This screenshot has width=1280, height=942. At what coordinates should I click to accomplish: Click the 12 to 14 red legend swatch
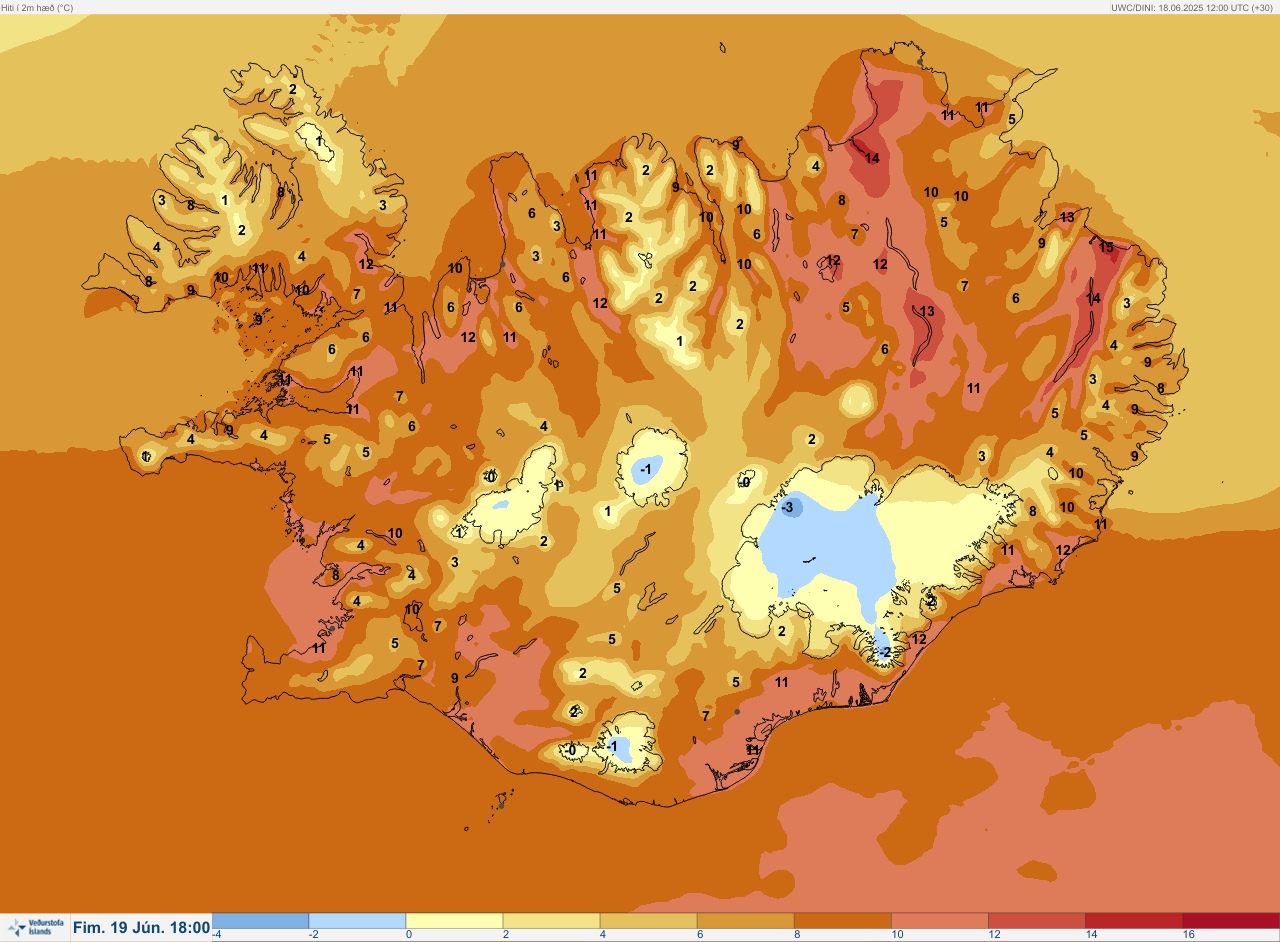tap(1036, 920)
